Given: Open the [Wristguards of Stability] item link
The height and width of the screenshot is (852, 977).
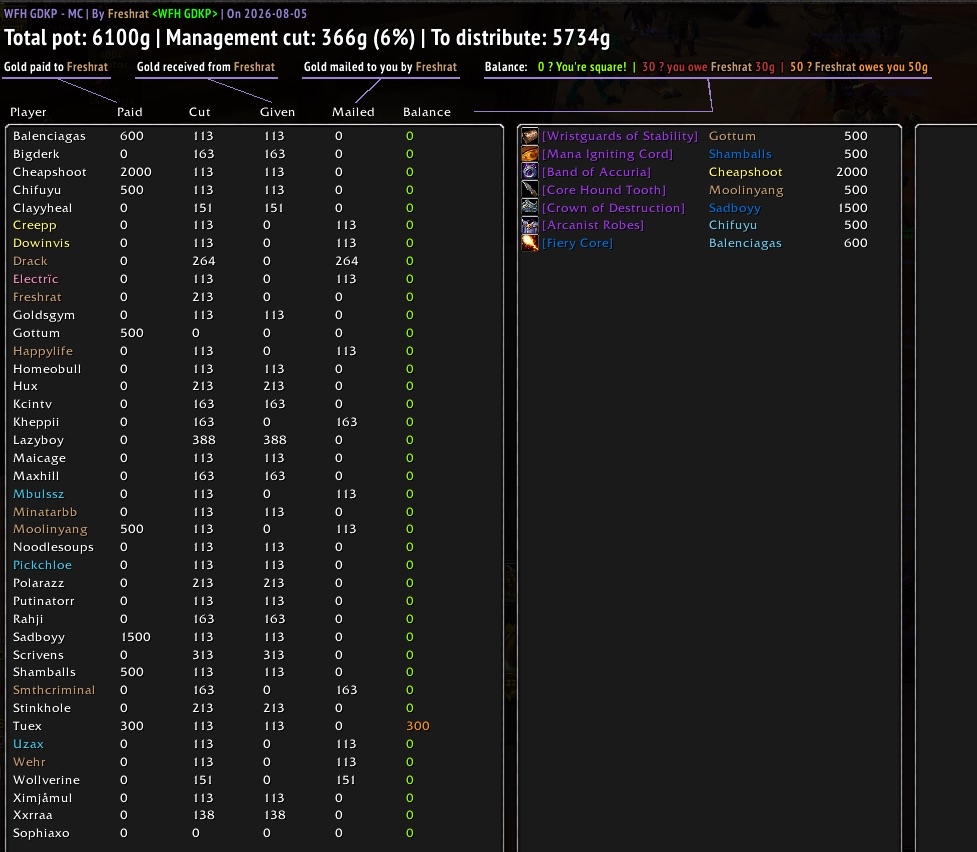Looking at the screenshot, I should tap(619, 136).
